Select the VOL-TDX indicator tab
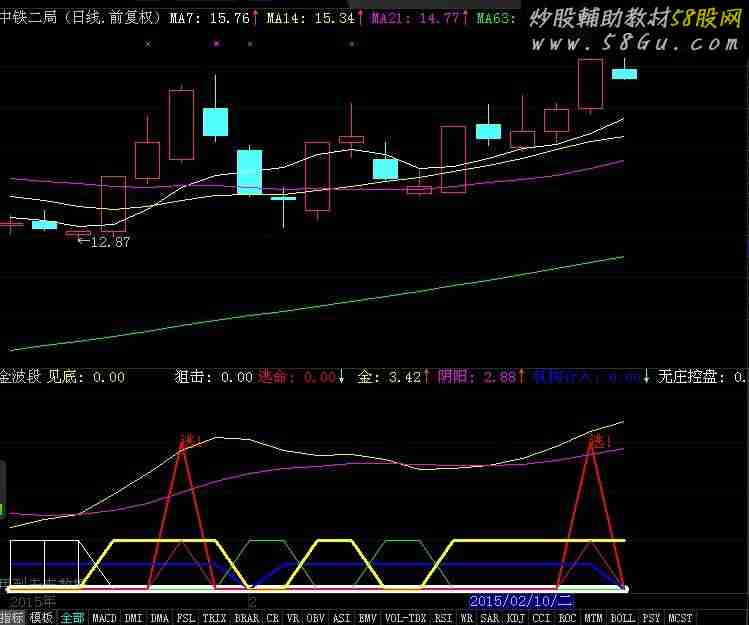This screenshot has height=625, width=749. 405,618
